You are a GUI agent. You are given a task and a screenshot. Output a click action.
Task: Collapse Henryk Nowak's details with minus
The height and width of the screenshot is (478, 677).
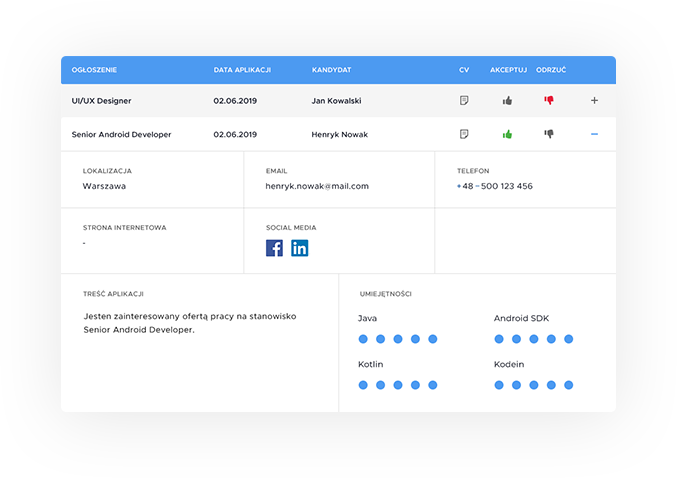(x=594, y=134)
